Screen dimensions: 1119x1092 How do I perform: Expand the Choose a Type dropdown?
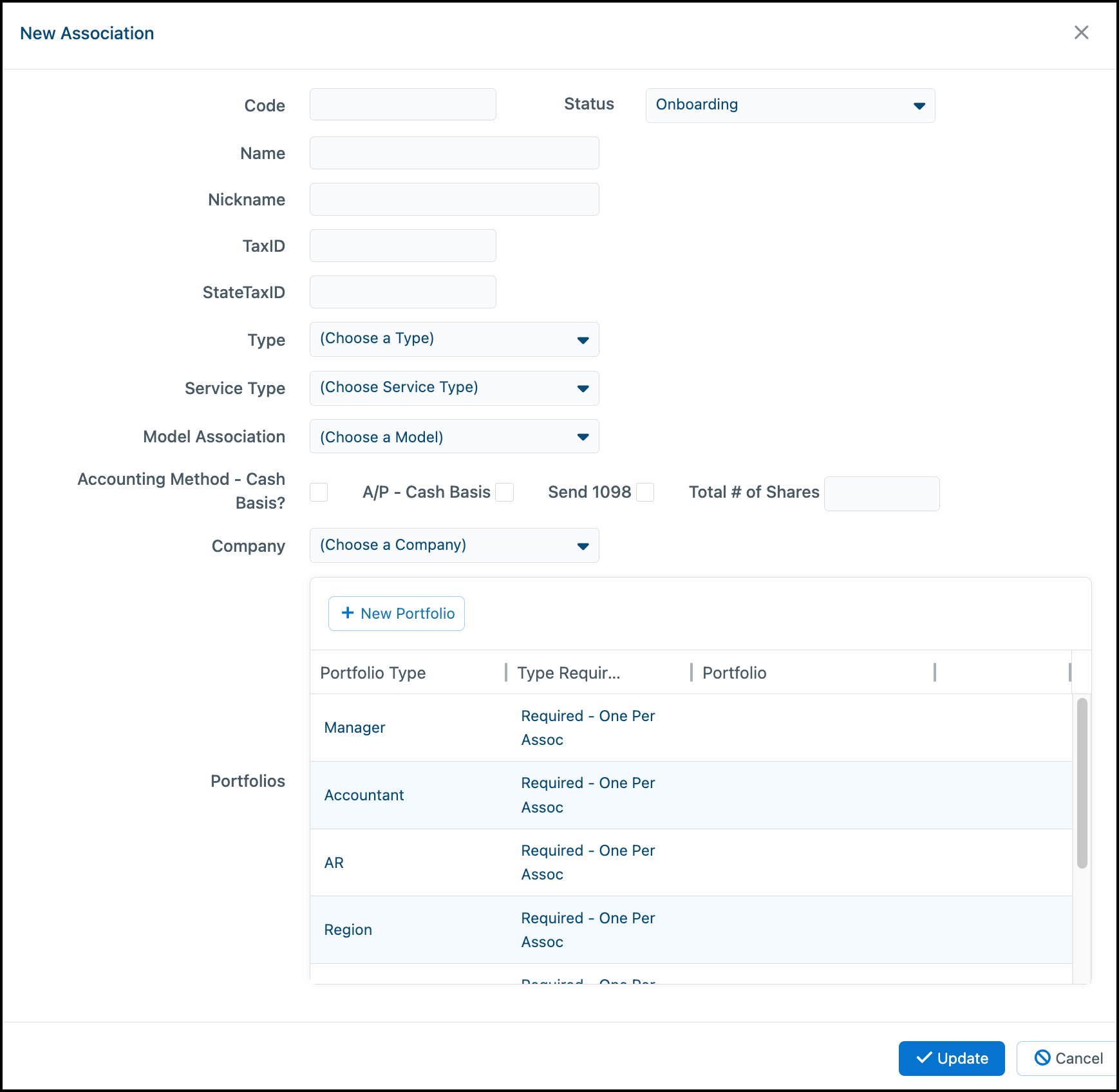pos(454,339)
